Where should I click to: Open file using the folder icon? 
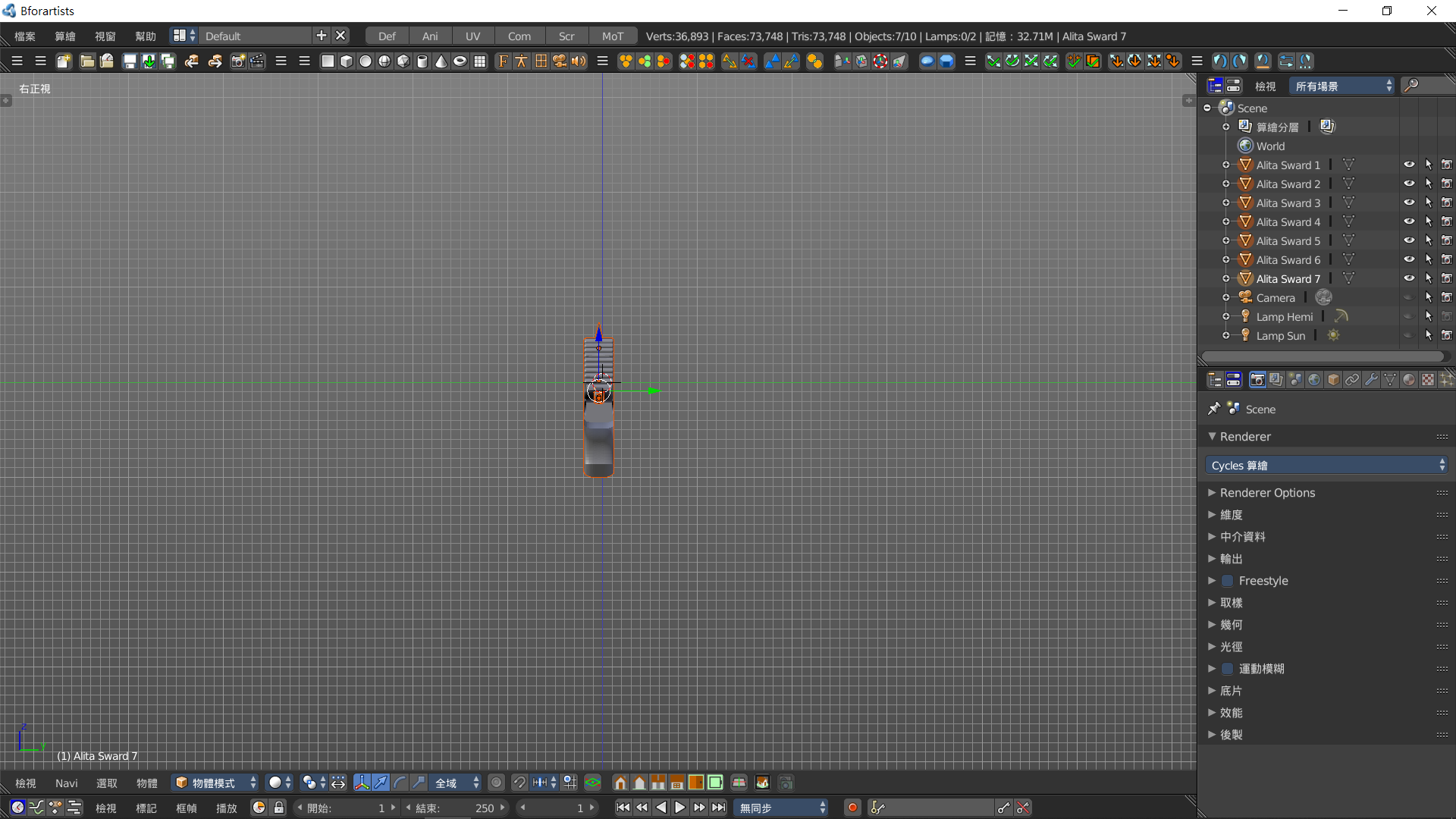(x=87, y=61)
